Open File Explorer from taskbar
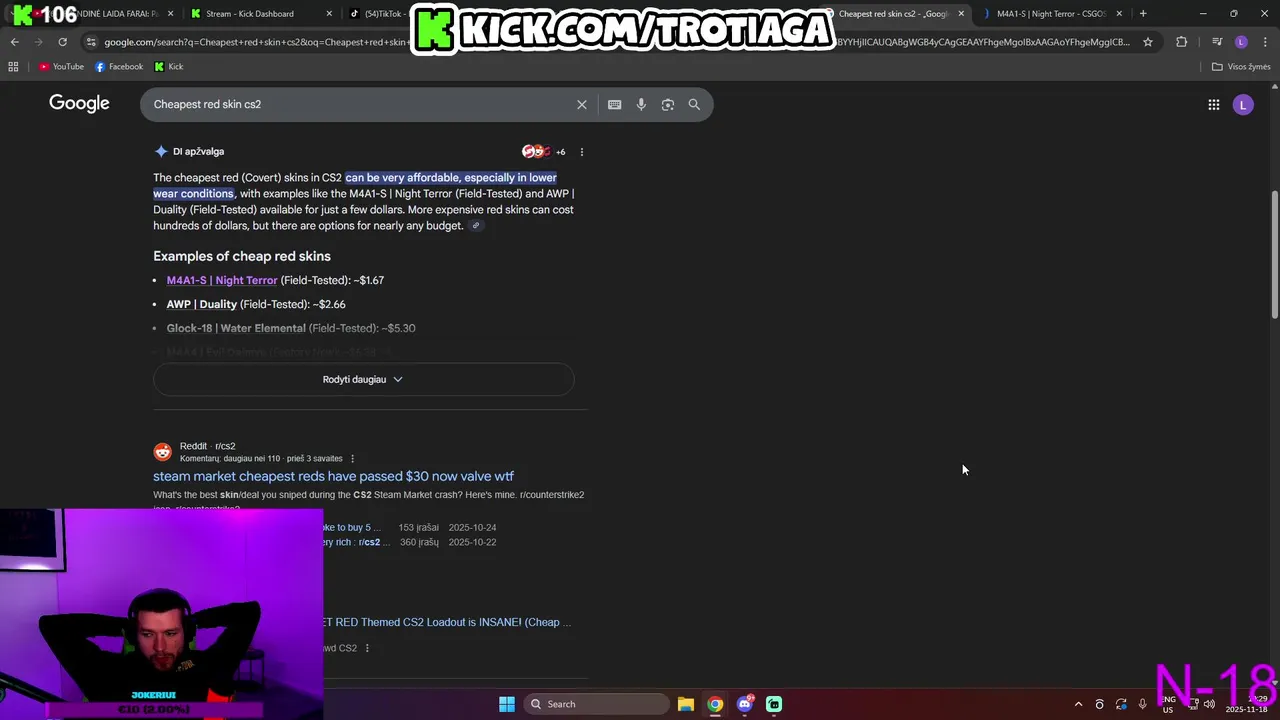The height and width of the screenshot is (720, 1280). 685,704
